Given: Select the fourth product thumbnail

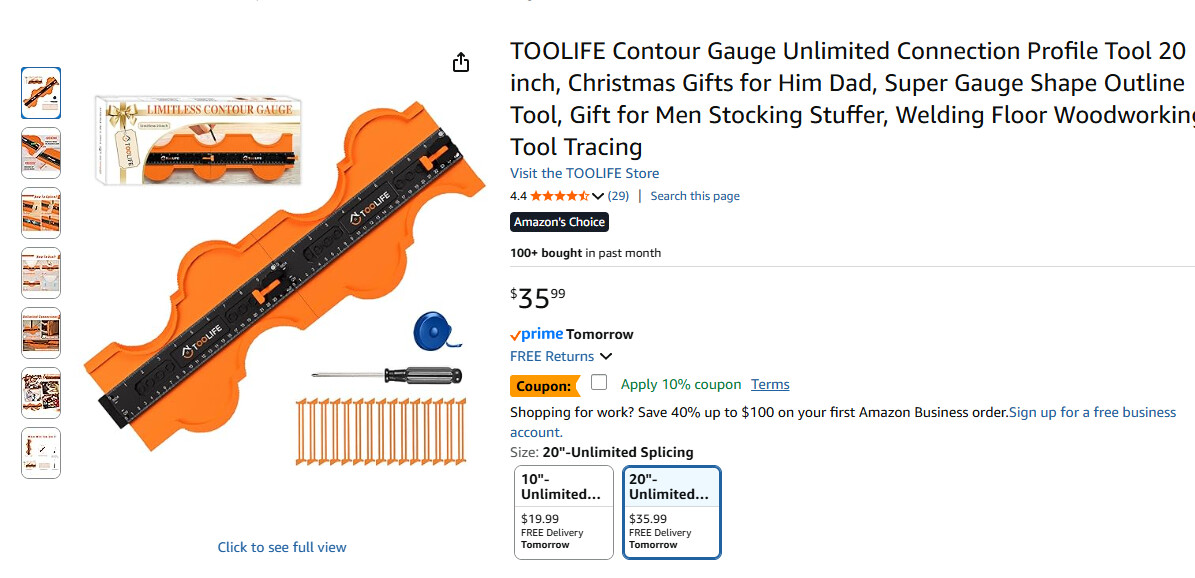Looking at the screenshot, I should coord(41,273).
